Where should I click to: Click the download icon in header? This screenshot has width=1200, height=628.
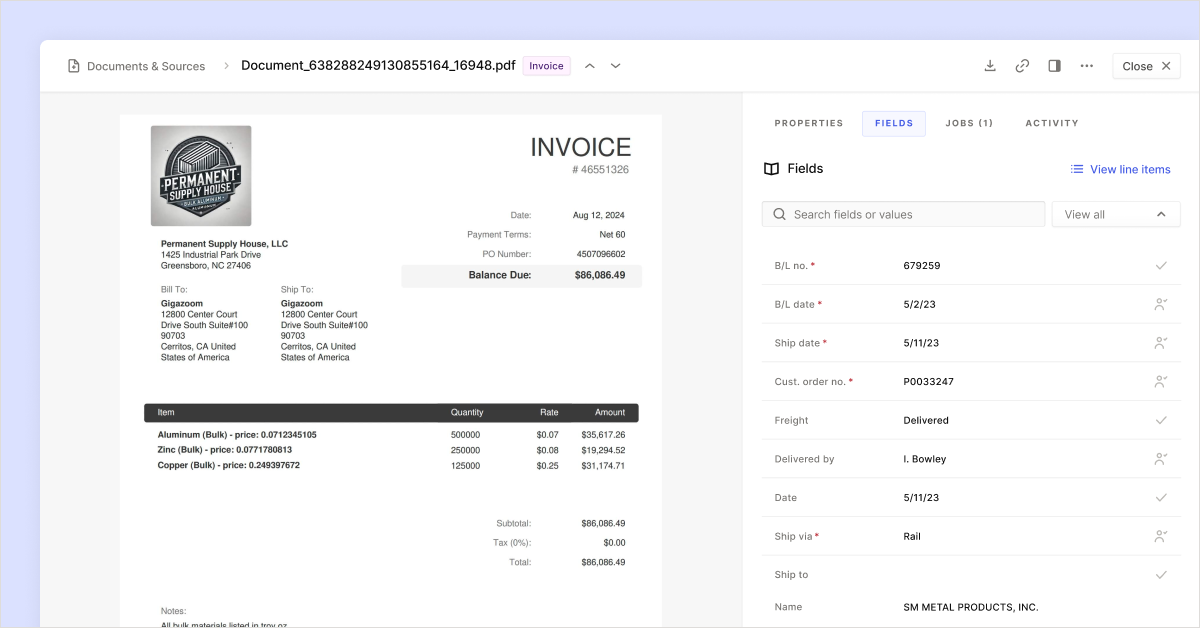(990, 66)
